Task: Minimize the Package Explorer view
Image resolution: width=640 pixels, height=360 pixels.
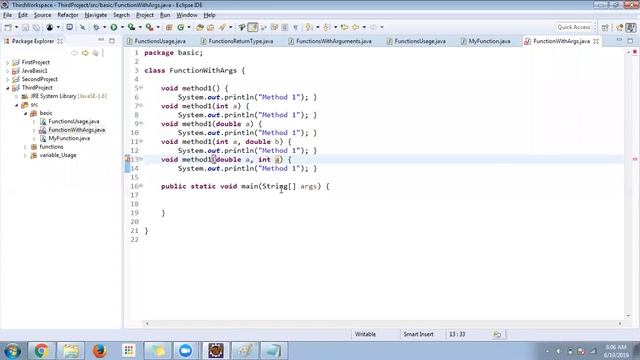Action: (x=101, y=40)
